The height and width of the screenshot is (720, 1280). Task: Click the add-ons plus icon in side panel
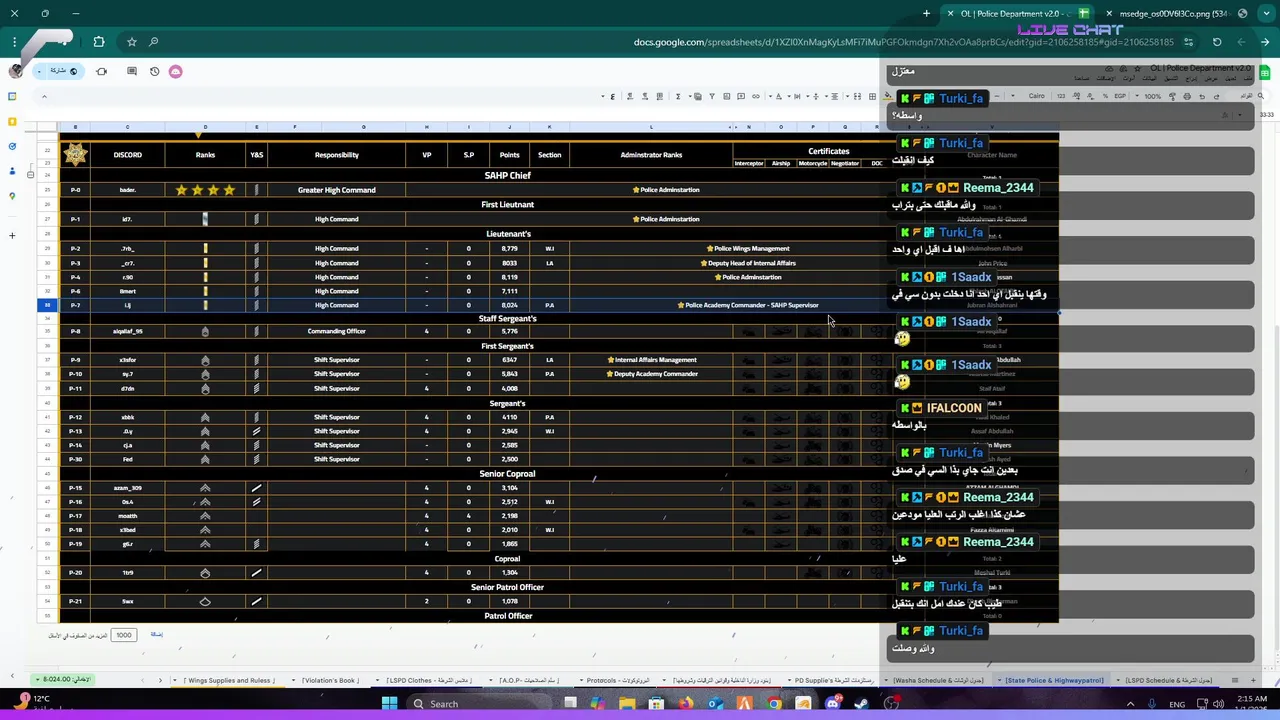12,236
